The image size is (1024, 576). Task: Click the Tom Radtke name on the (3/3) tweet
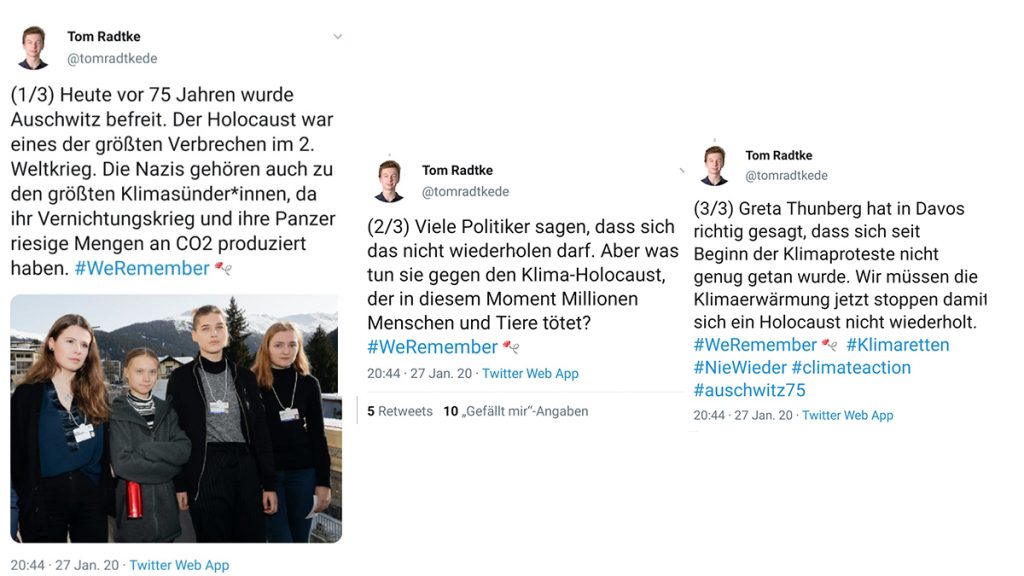pos(779,156)
